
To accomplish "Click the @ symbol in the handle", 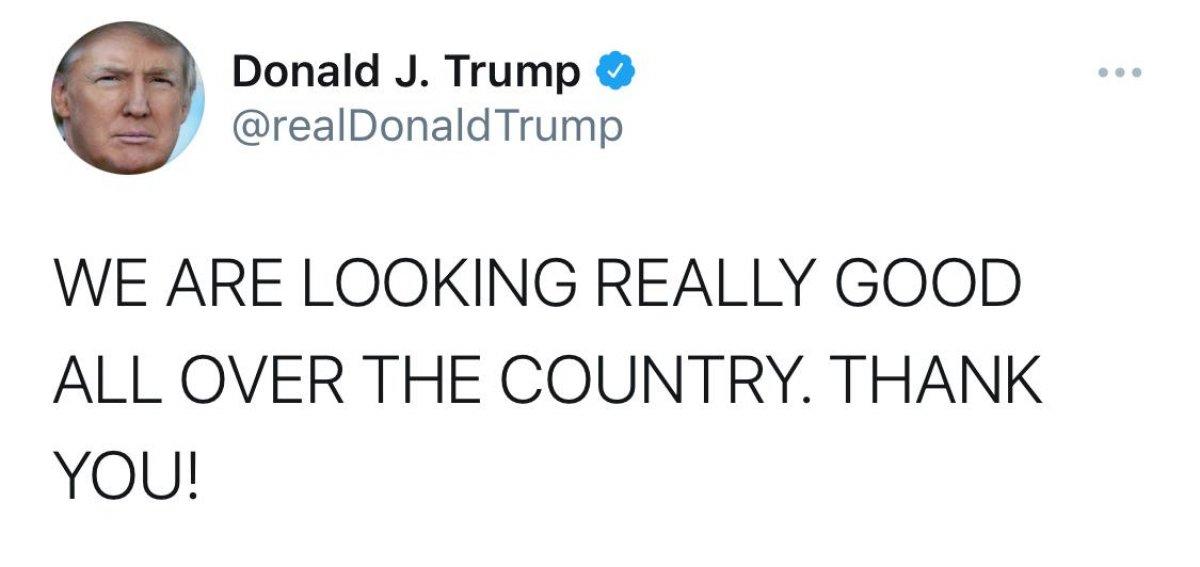I will [x=247, y=128].
